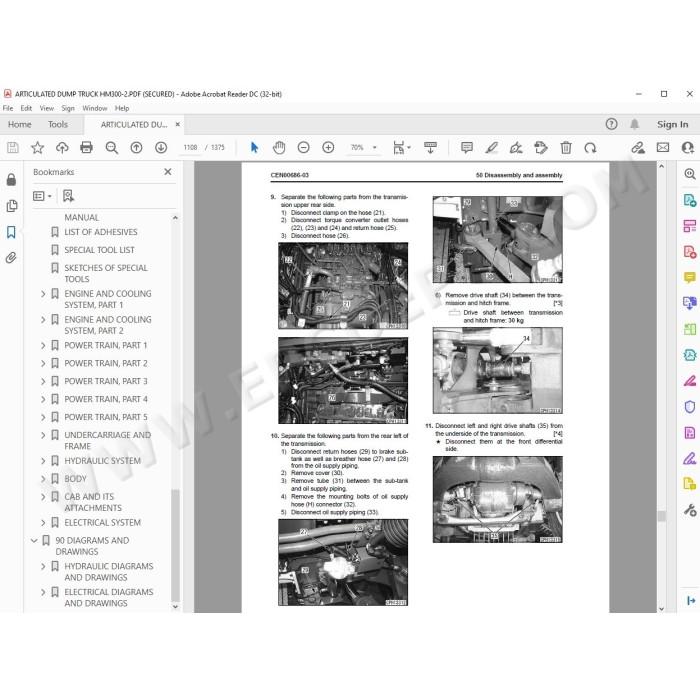The image size is (700, 700).
Task: Select the Highlight text pen tool
Action: coord(492,147)
